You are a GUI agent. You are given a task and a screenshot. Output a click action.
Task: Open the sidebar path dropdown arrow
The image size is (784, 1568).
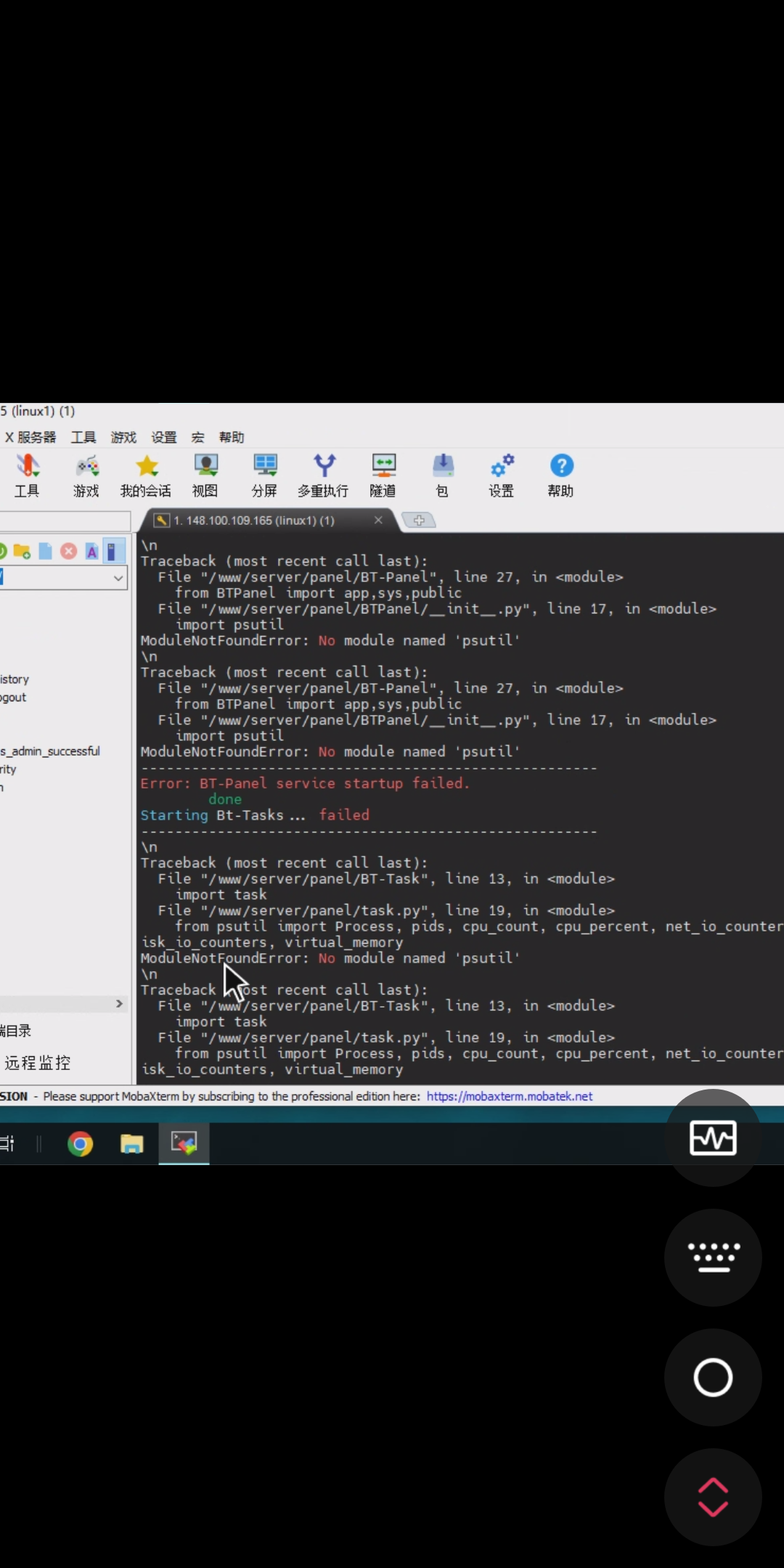pos(118,578)
